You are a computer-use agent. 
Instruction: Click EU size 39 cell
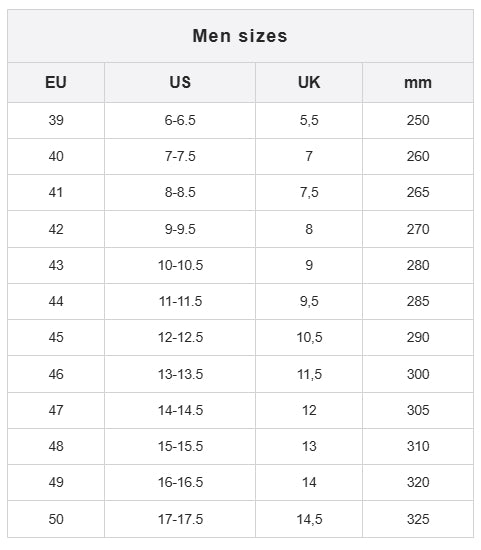[56, 120]
